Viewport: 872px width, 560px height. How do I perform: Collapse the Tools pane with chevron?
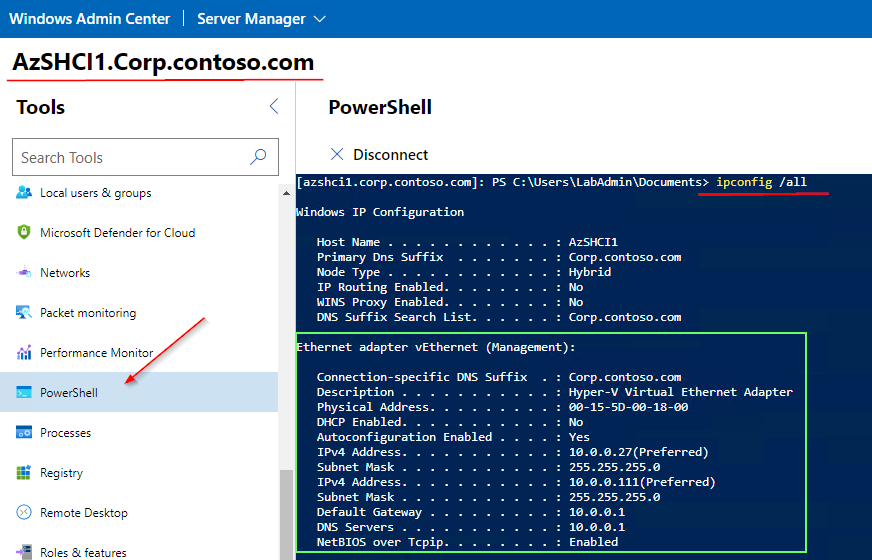[274, 106]
